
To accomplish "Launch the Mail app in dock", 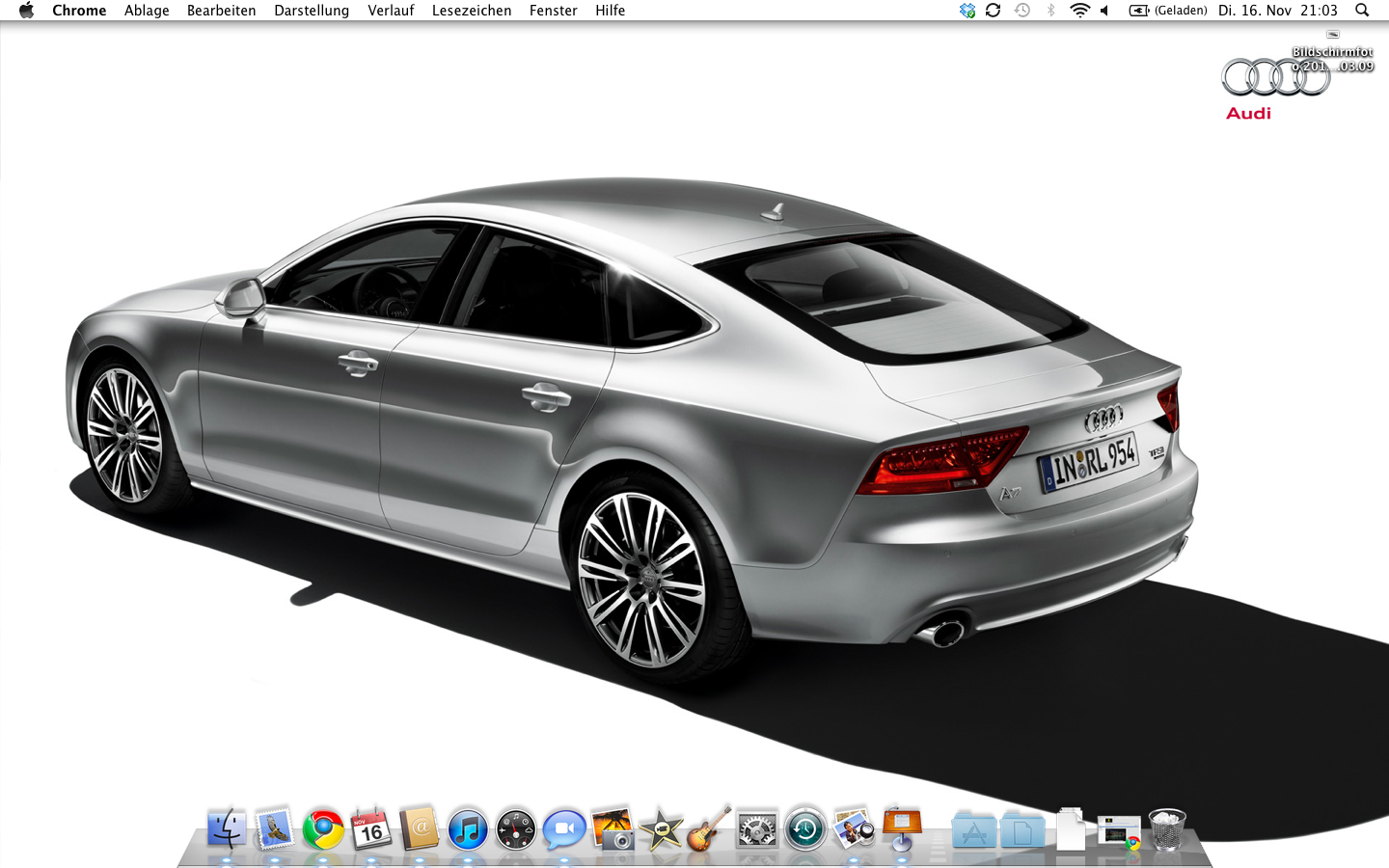I will point(275,829).
